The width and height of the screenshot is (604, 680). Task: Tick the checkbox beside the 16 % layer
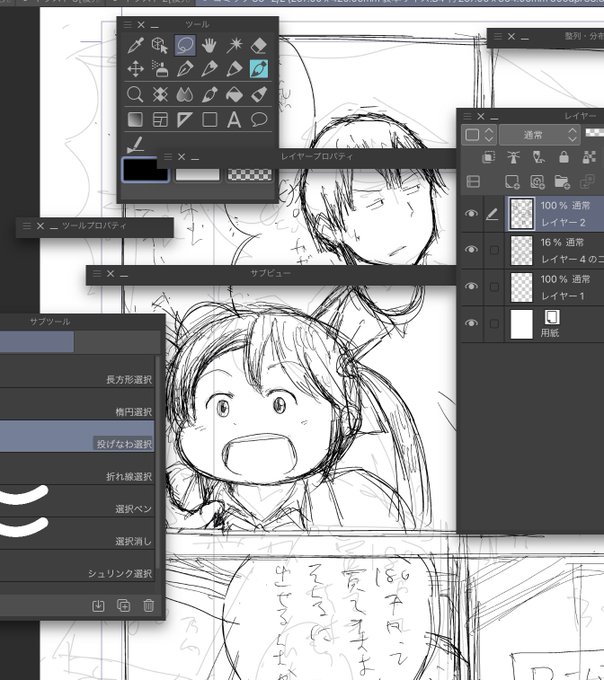[494, 250]
